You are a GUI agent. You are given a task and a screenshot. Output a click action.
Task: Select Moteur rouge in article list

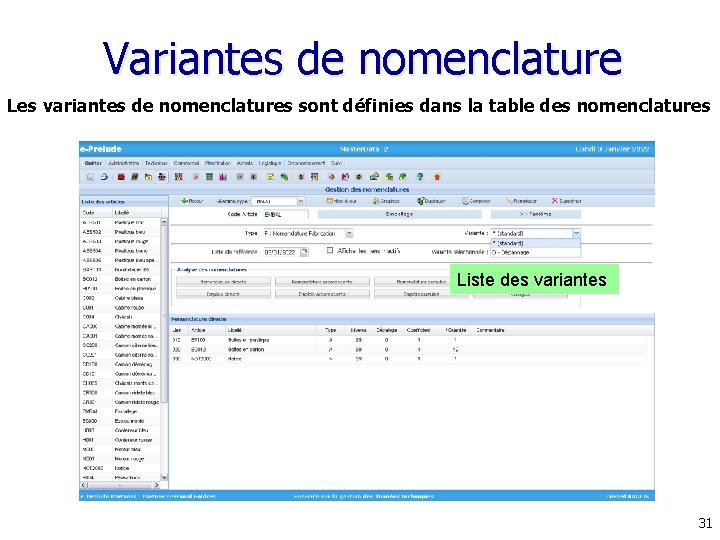click(120, 459)
